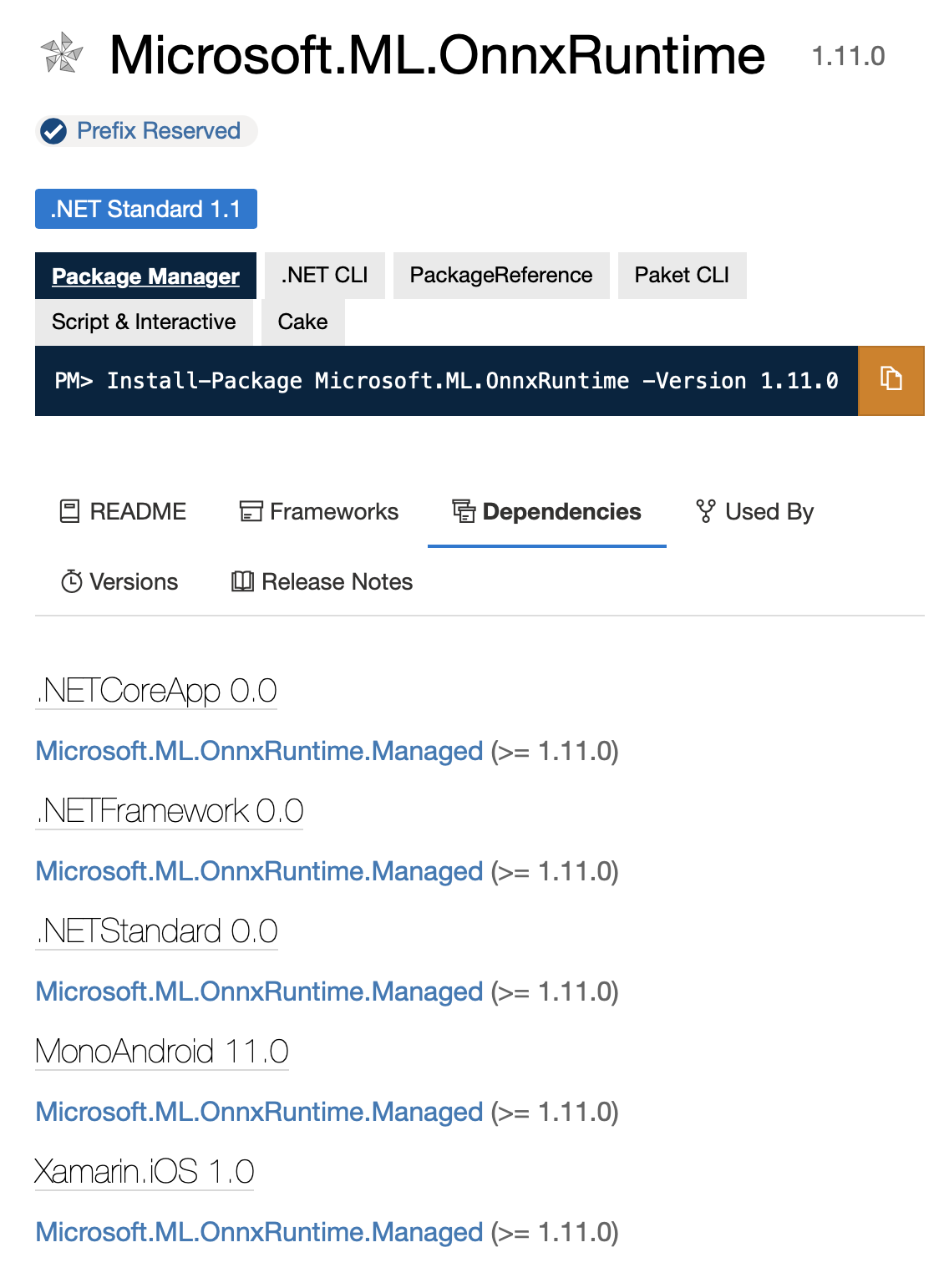Click the .NET Standard 1.1 badge
This screenshot has height=1288, width=949.
[x=145, y=208]
